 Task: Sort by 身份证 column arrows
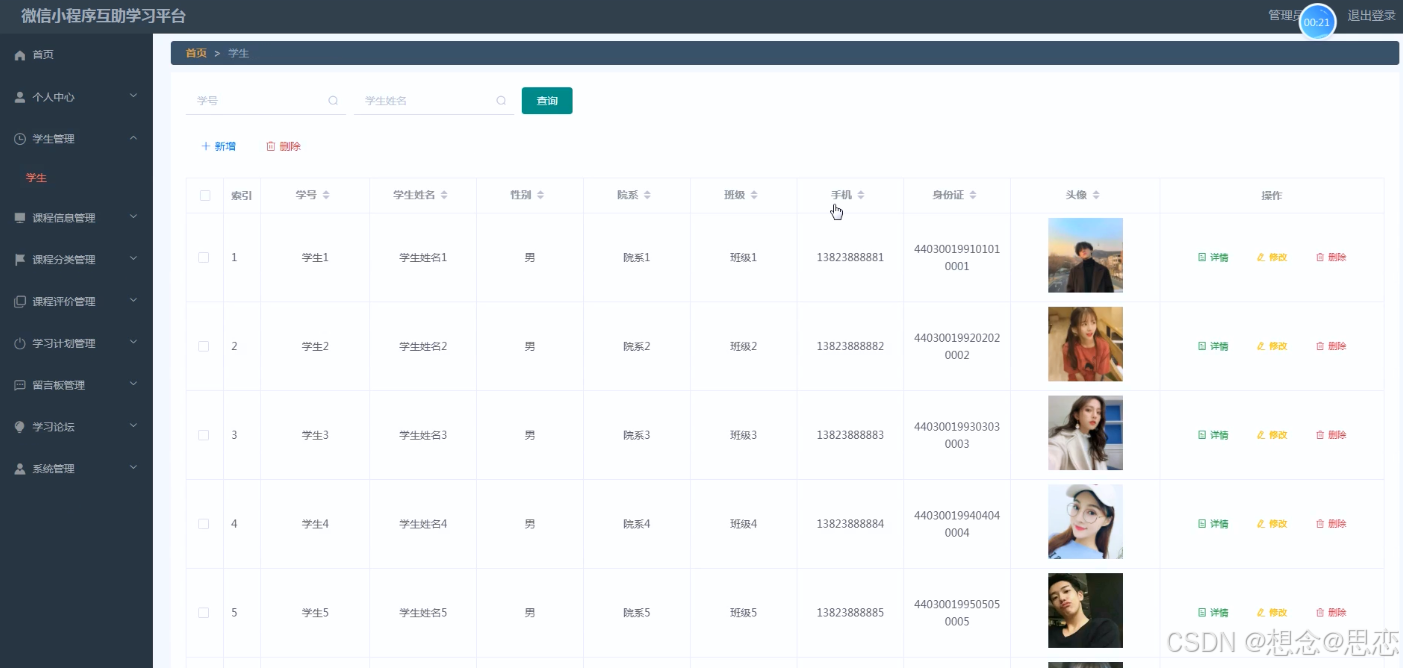click(973, 195)
